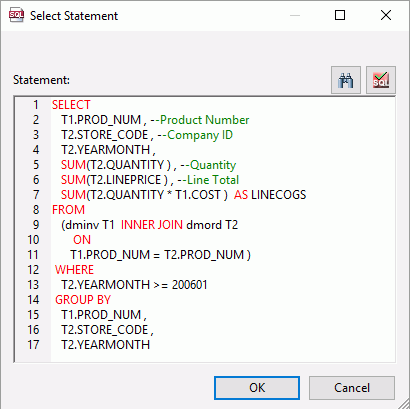Screen dimensions: 410x409
Task: Click SUM(T2.QUANTITY ) on line 5
Action: pyautogui.click(x=116, y=165)
